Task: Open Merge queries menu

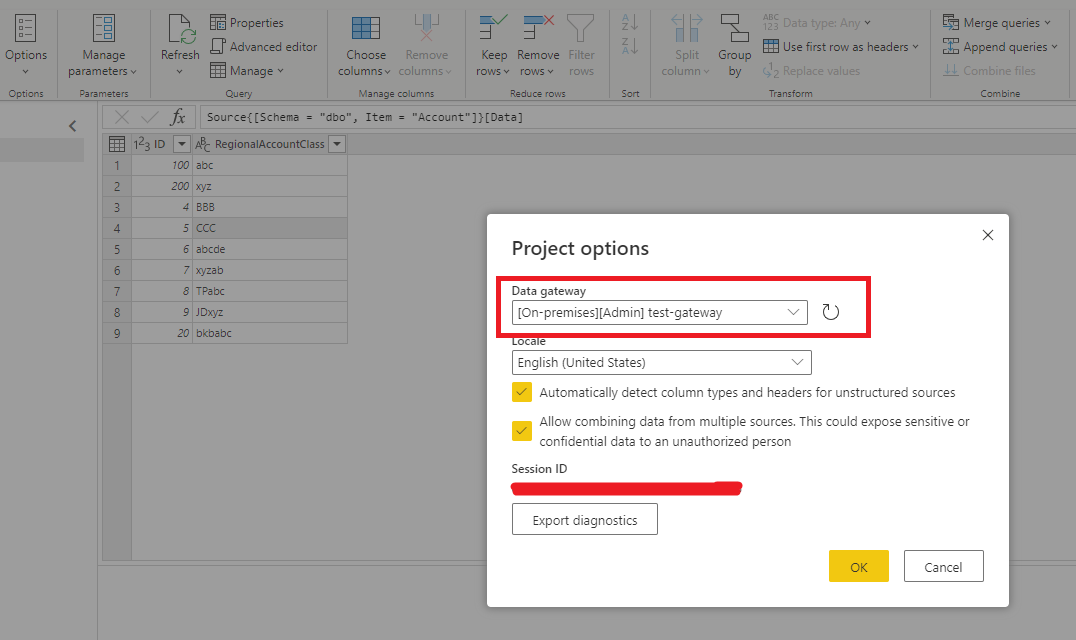Action: [996, 23]
